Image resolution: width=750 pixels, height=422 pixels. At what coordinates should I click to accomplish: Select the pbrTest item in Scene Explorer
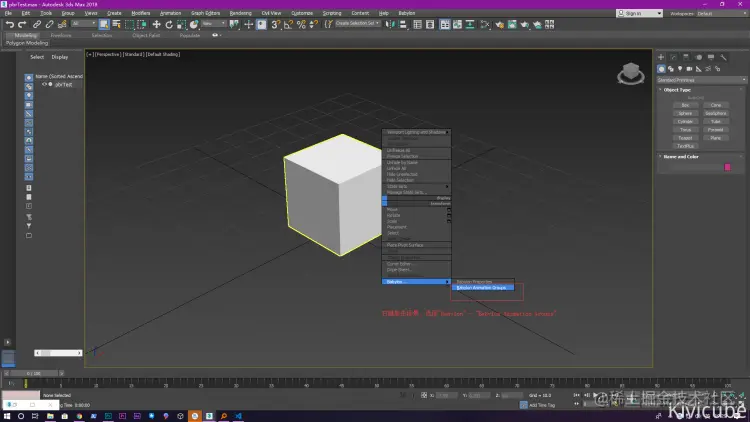(63, 84)
